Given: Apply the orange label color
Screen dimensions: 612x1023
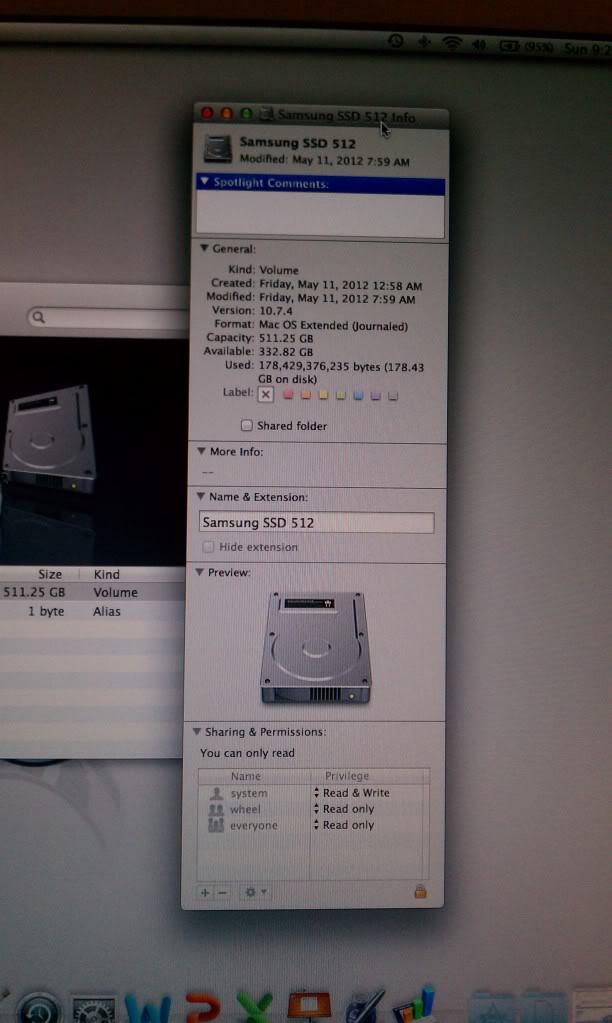Looking at the screenshot, I should pyautogui.click(x=305, y=395).
